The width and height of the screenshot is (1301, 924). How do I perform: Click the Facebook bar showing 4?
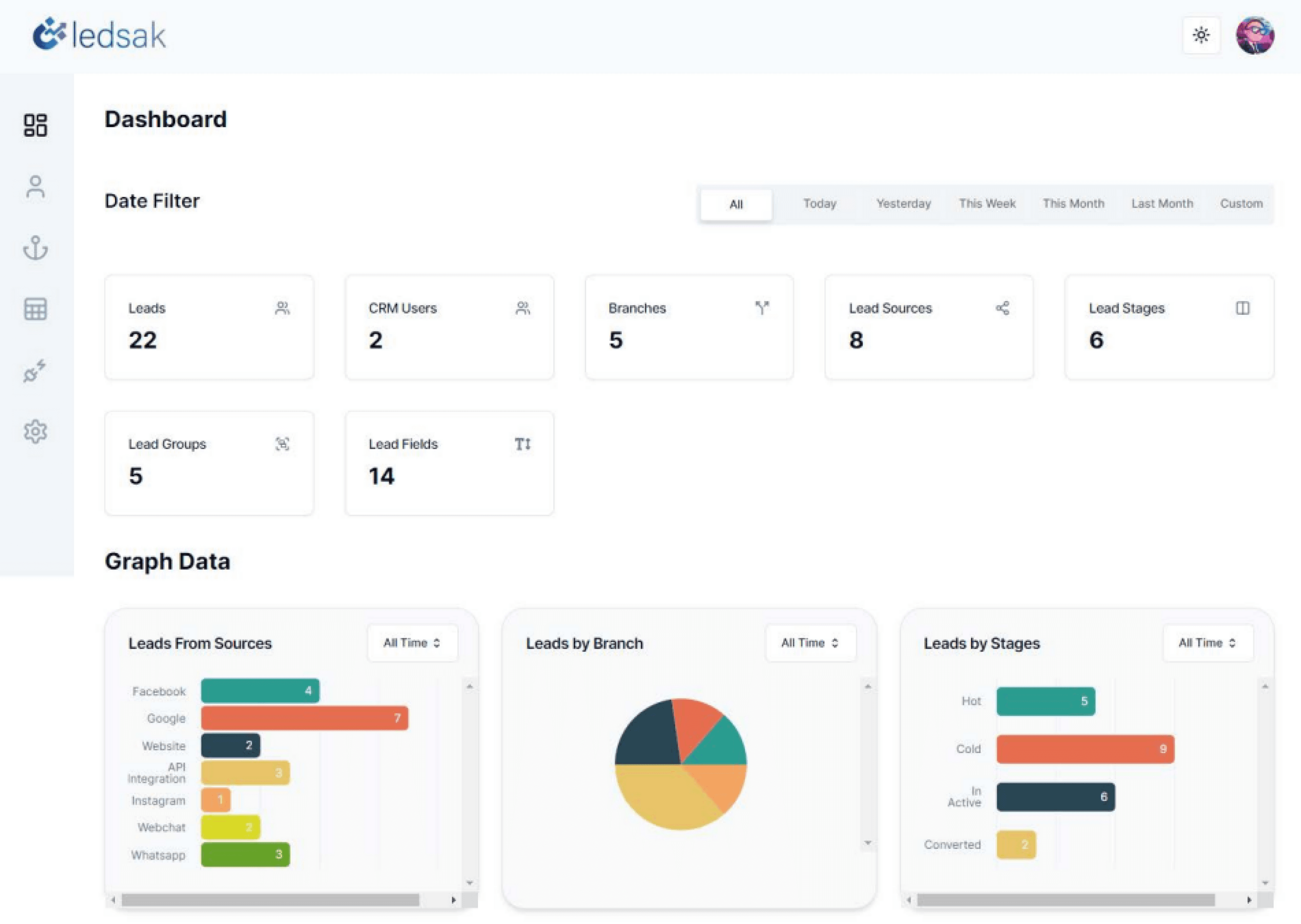click(260, 691)
